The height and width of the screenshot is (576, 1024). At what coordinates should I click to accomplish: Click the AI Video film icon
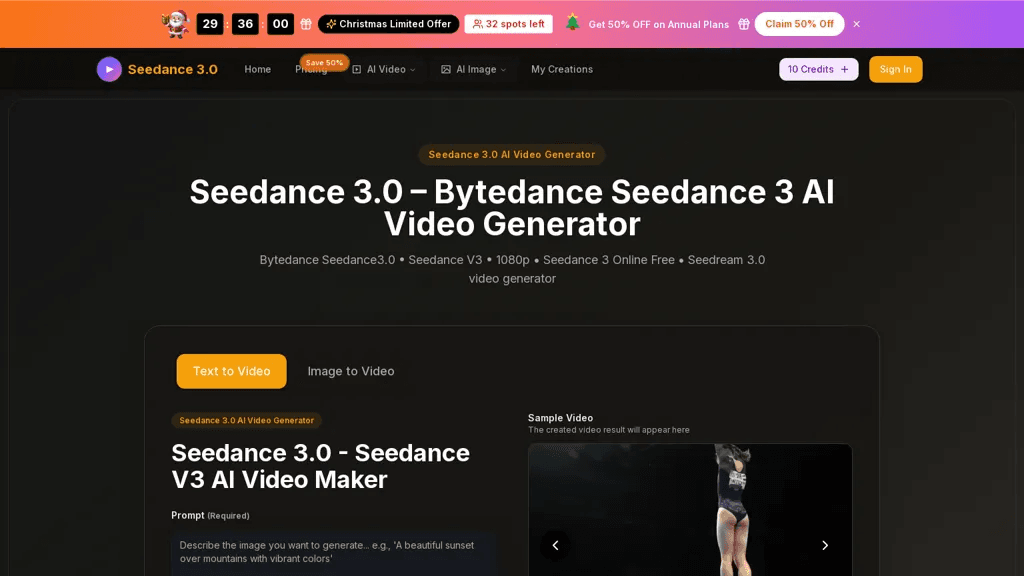pyautogui.click(x=357, y=69)
